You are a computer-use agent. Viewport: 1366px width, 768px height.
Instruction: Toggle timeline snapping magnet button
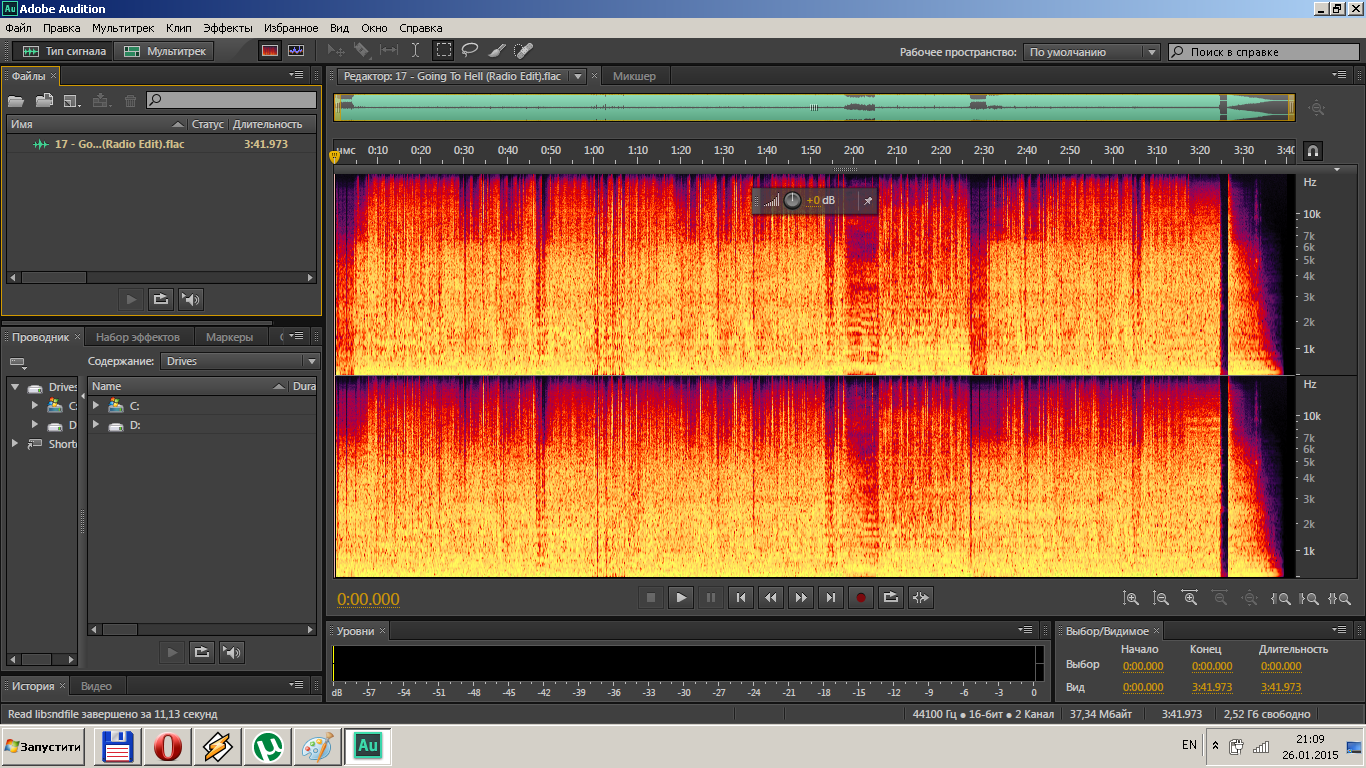[x=1313, y=151]
